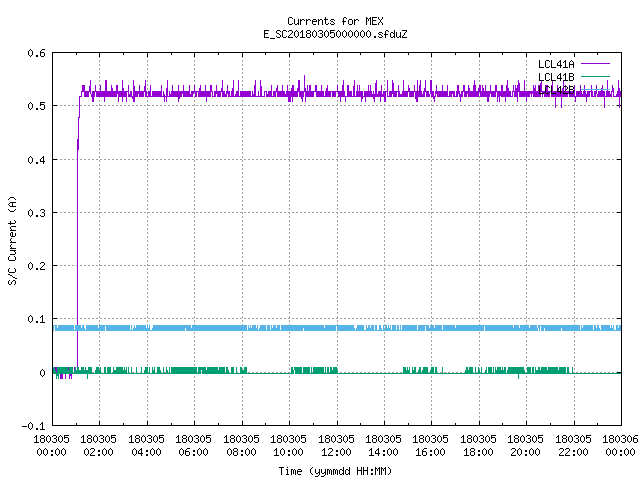The width and height of the screenshot is (640, 480).
Task: Click the x-axis label 180305 02:00
Action: tap(98, 446)
